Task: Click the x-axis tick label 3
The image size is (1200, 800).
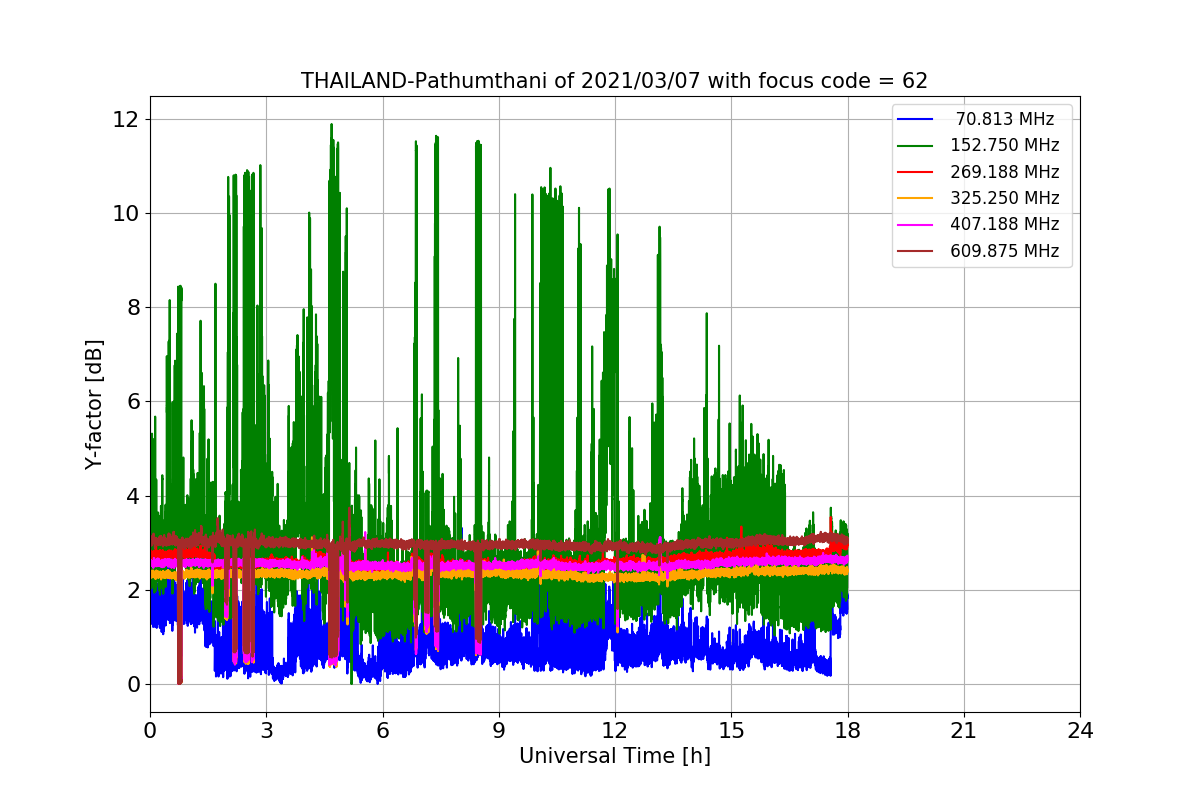Action: [x=266, y=731]
